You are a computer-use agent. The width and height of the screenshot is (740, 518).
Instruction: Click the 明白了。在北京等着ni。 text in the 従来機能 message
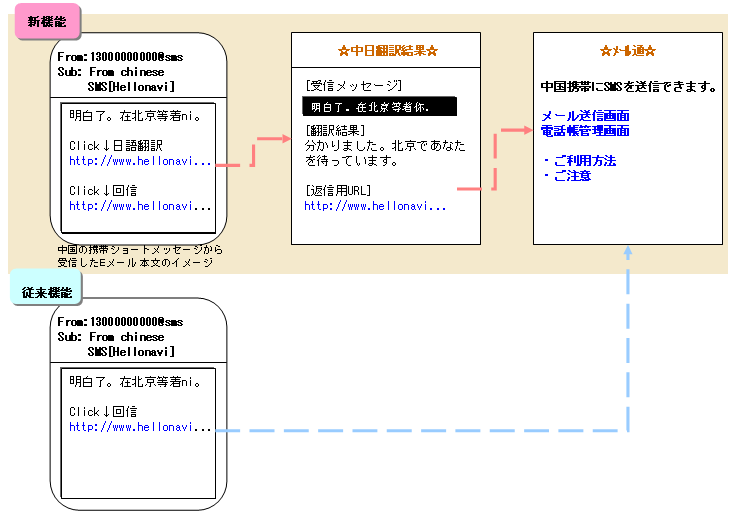coord(135,381)
